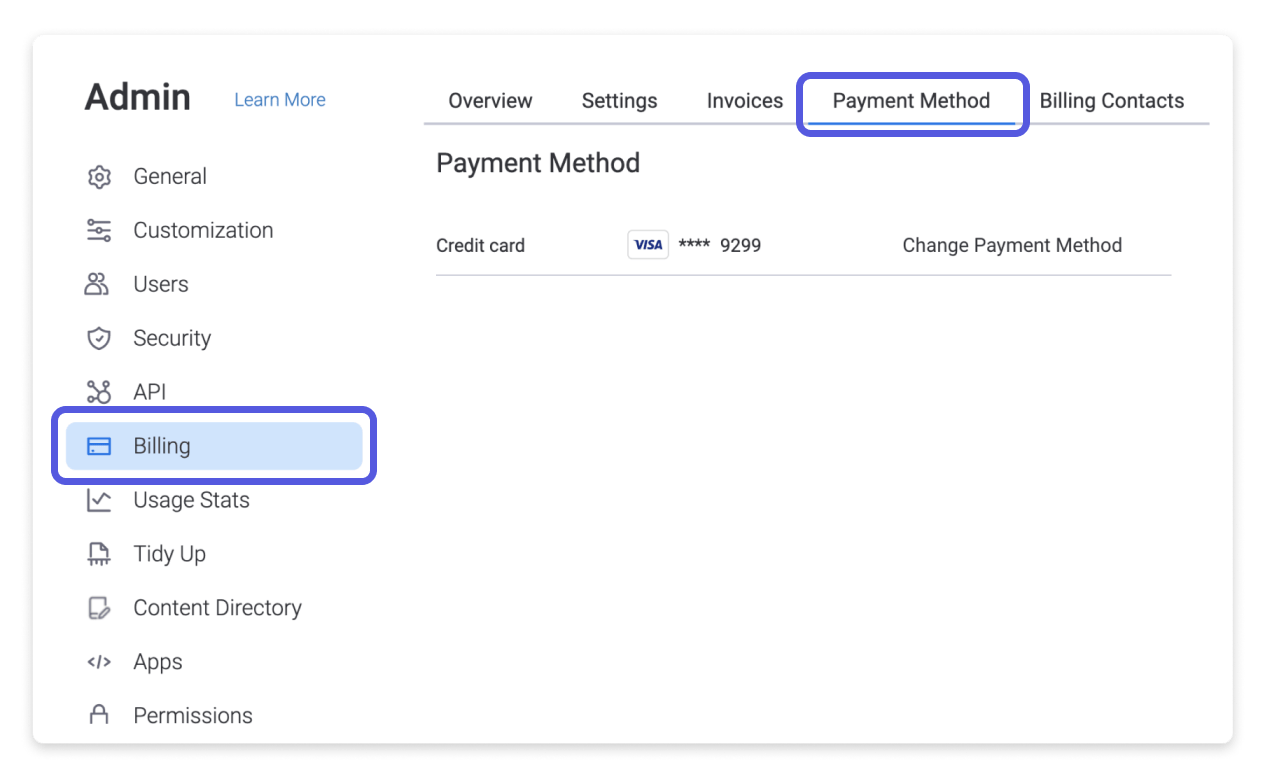Open the Invoices tab
1265x779 pixels.
(x=744, y=100)
